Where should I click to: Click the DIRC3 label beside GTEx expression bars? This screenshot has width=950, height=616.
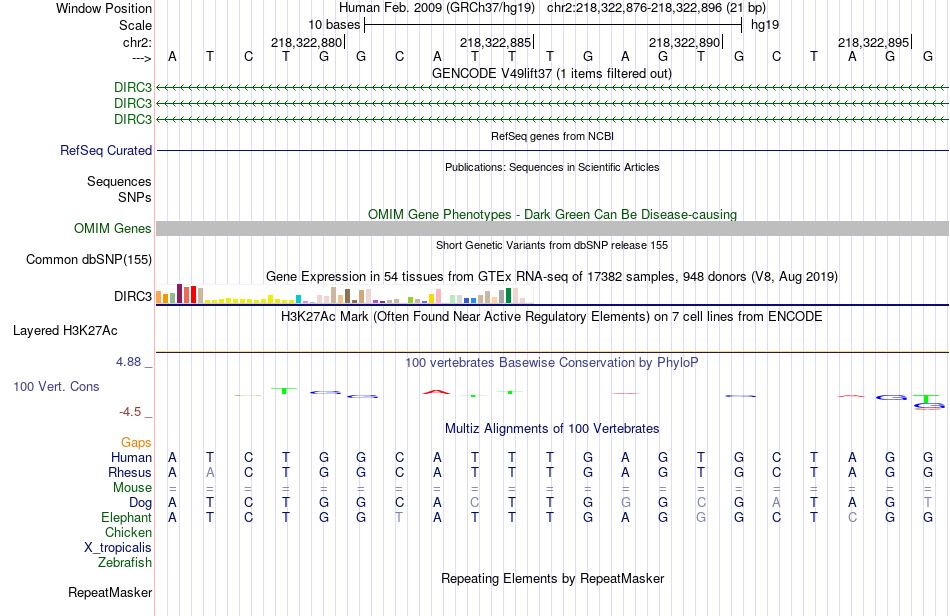[133, 296]
